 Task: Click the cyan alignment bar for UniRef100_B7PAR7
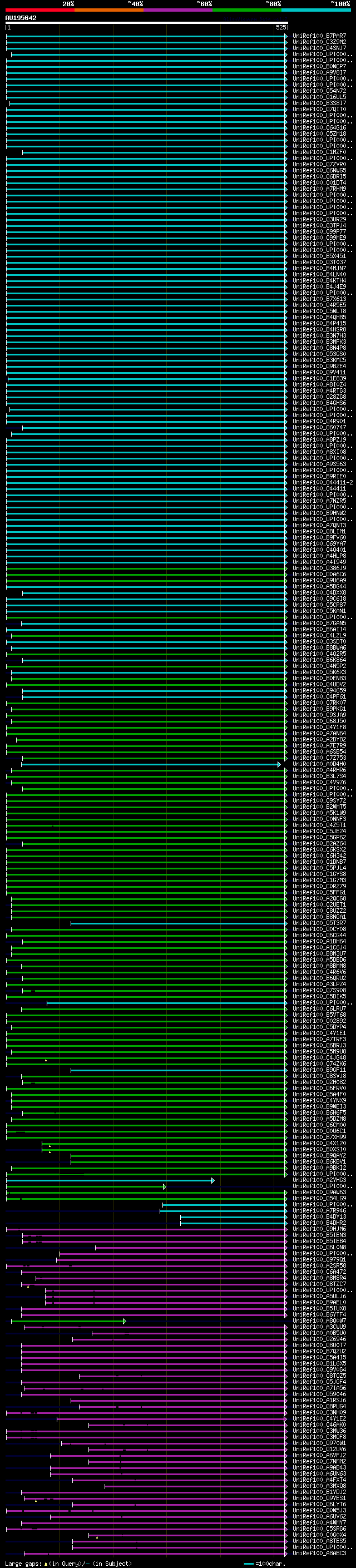(x=147, y=36)
